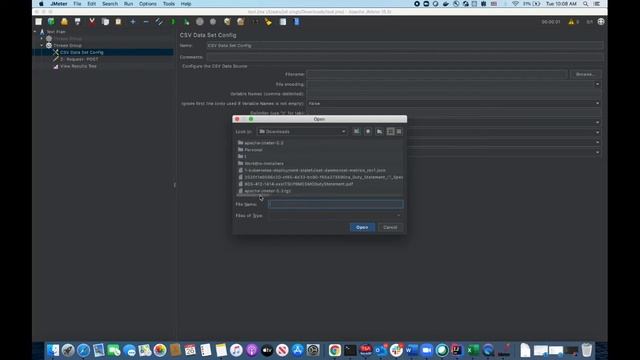640x360 pixels.
Task: Open the Tools menu
Action: (169, 4)
